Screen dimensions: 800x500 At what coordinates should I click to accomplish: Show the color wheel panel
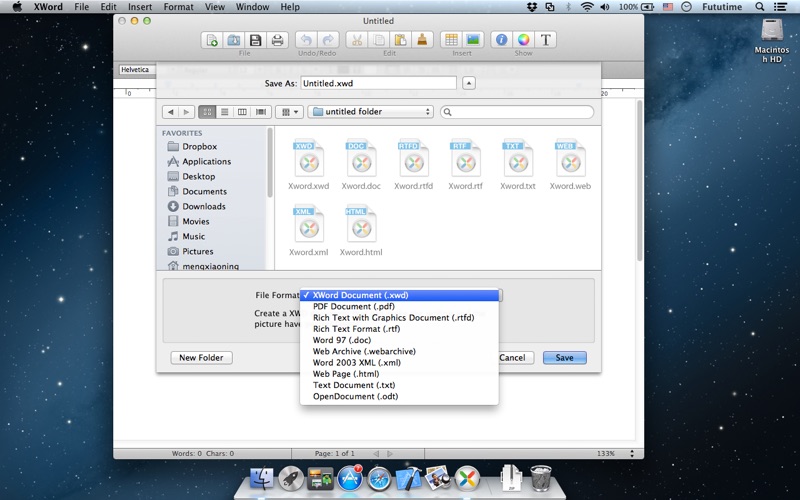pyautogui.click(x=523, y=40)
